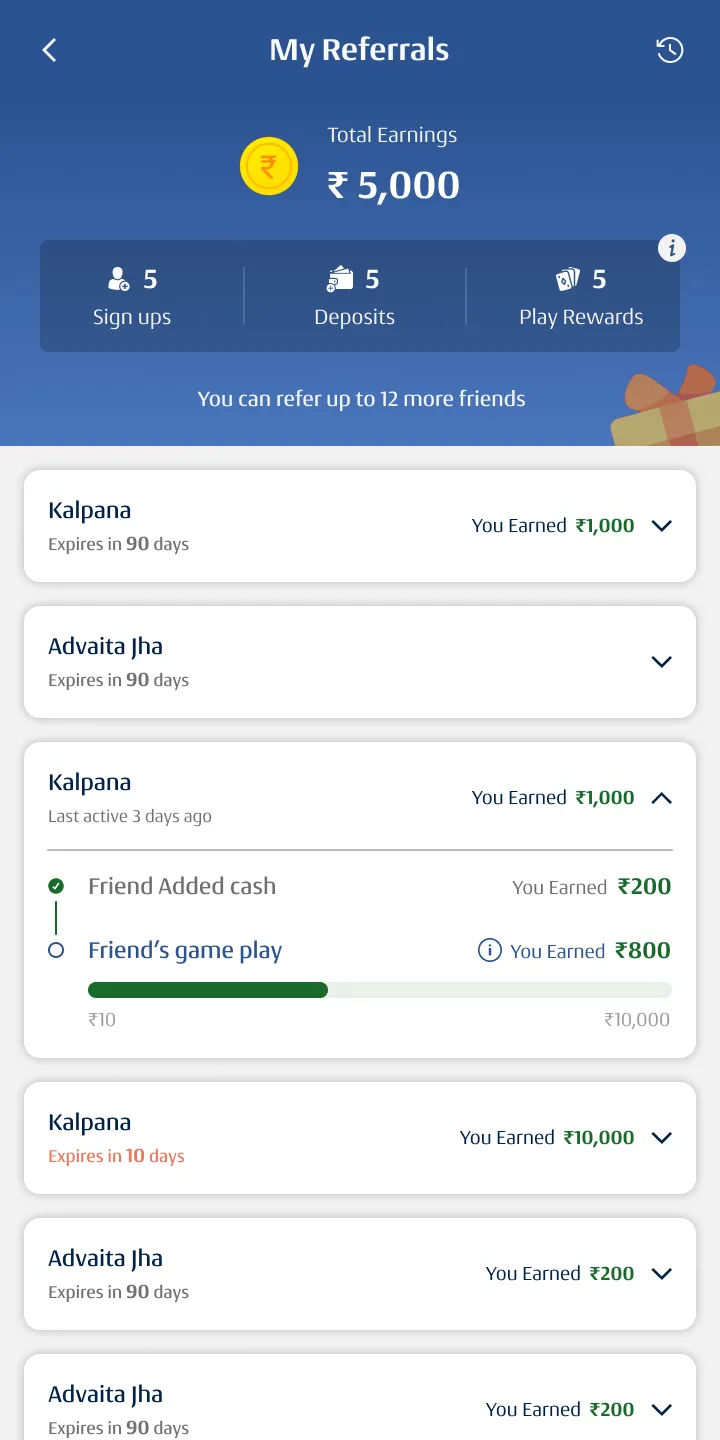Tap empty circle beside Friend's game play

56,951
